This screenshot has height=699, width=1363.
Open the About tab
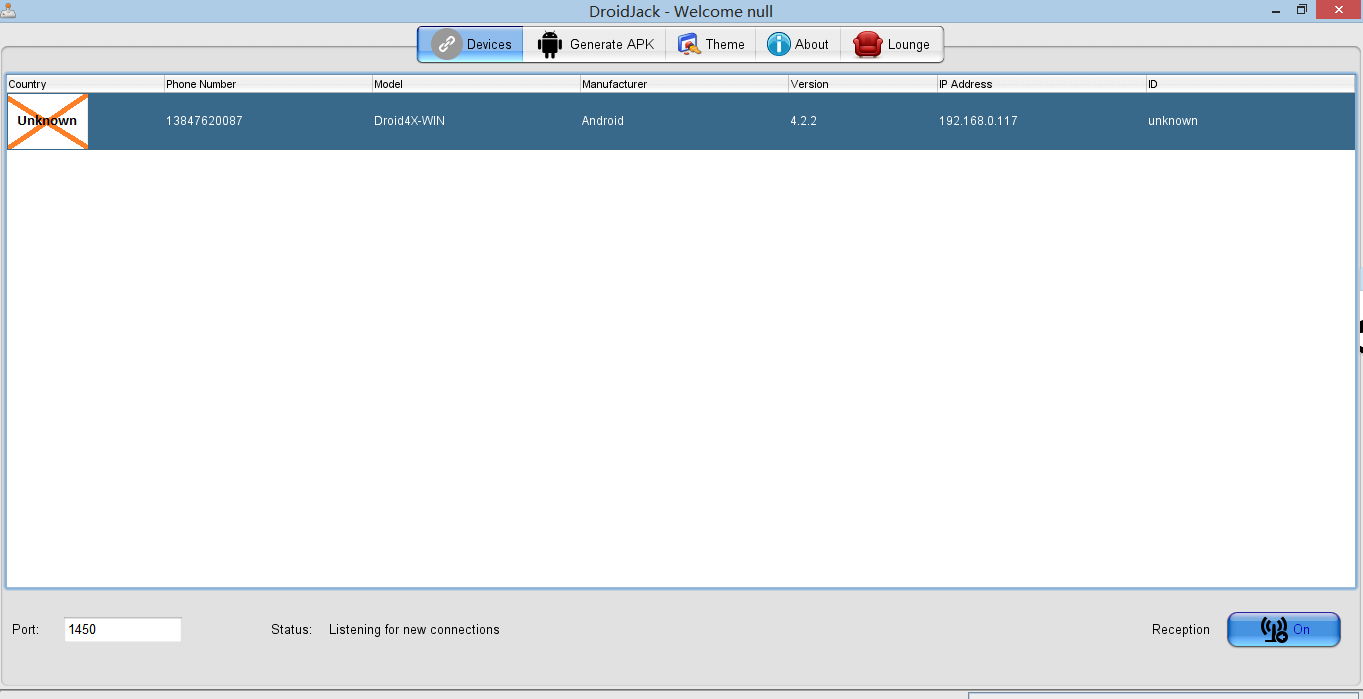(798, 44)
